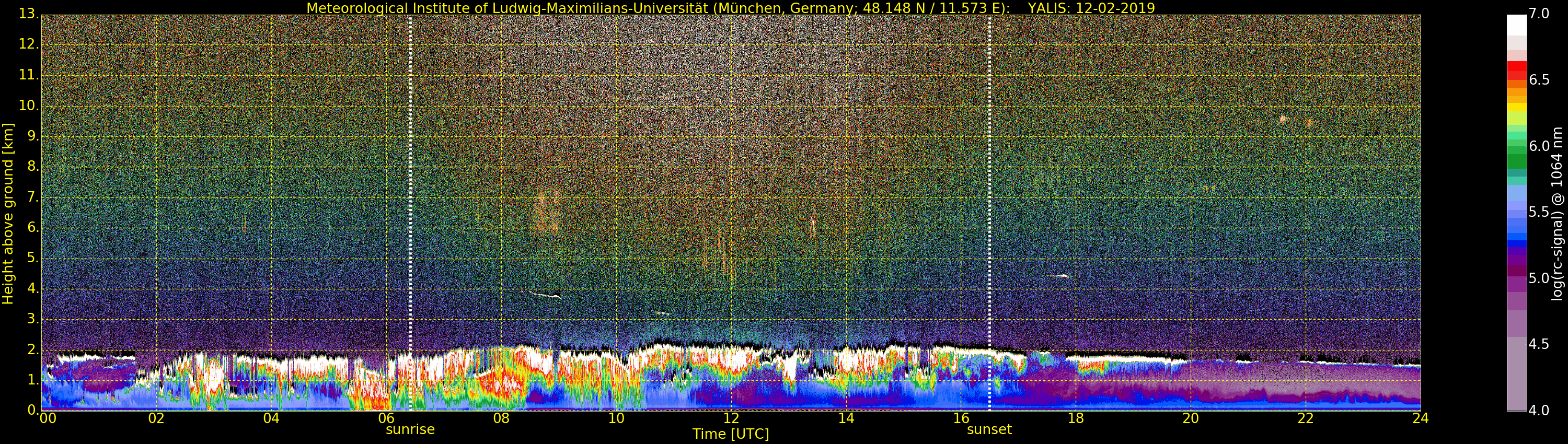
Task: Click the colorbar tick value '5.5'
Action: [1539, 212]
